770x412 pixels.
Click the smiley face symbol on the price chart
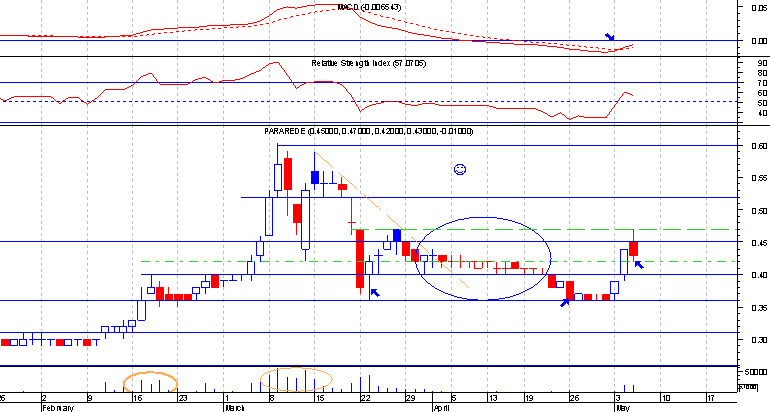(460, 169)
